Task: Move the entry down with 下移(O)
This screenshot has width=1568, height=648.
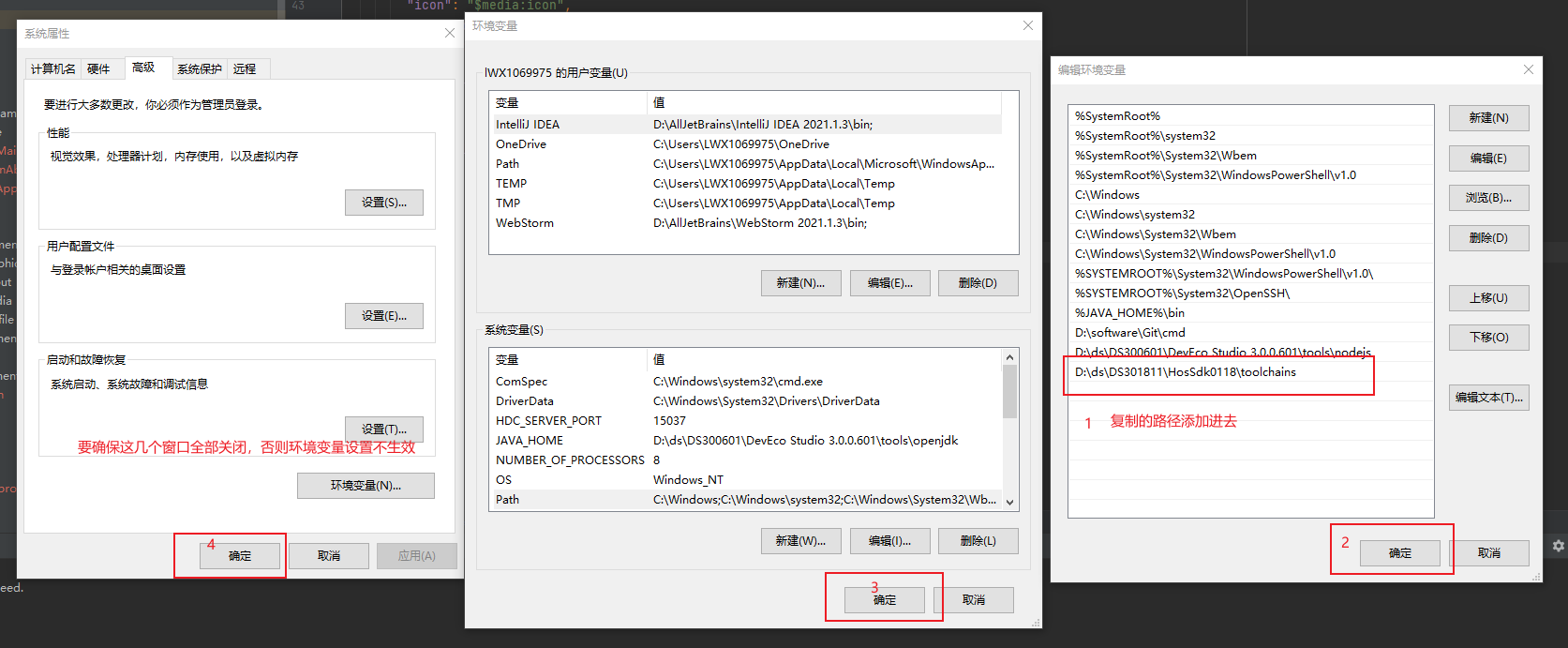Action: coord(1488,338)
